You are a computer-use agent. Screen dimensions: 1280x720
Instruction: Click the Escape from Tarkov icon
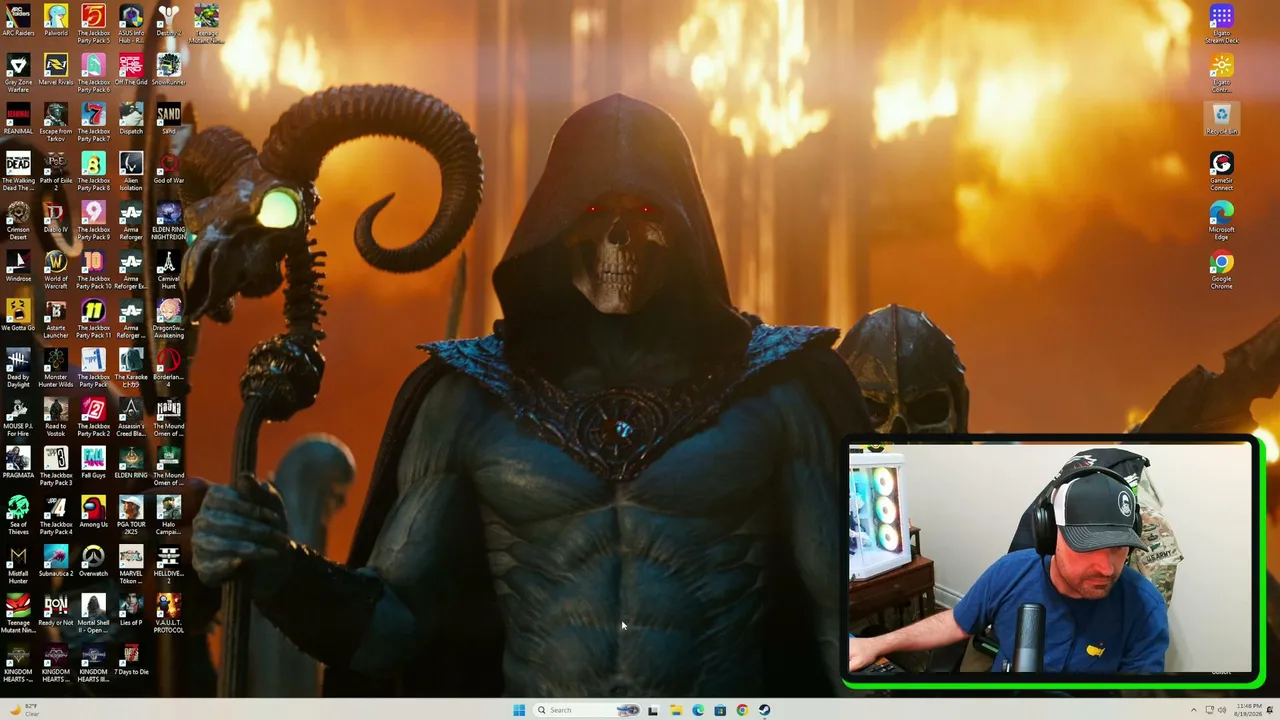pos(56,122)
